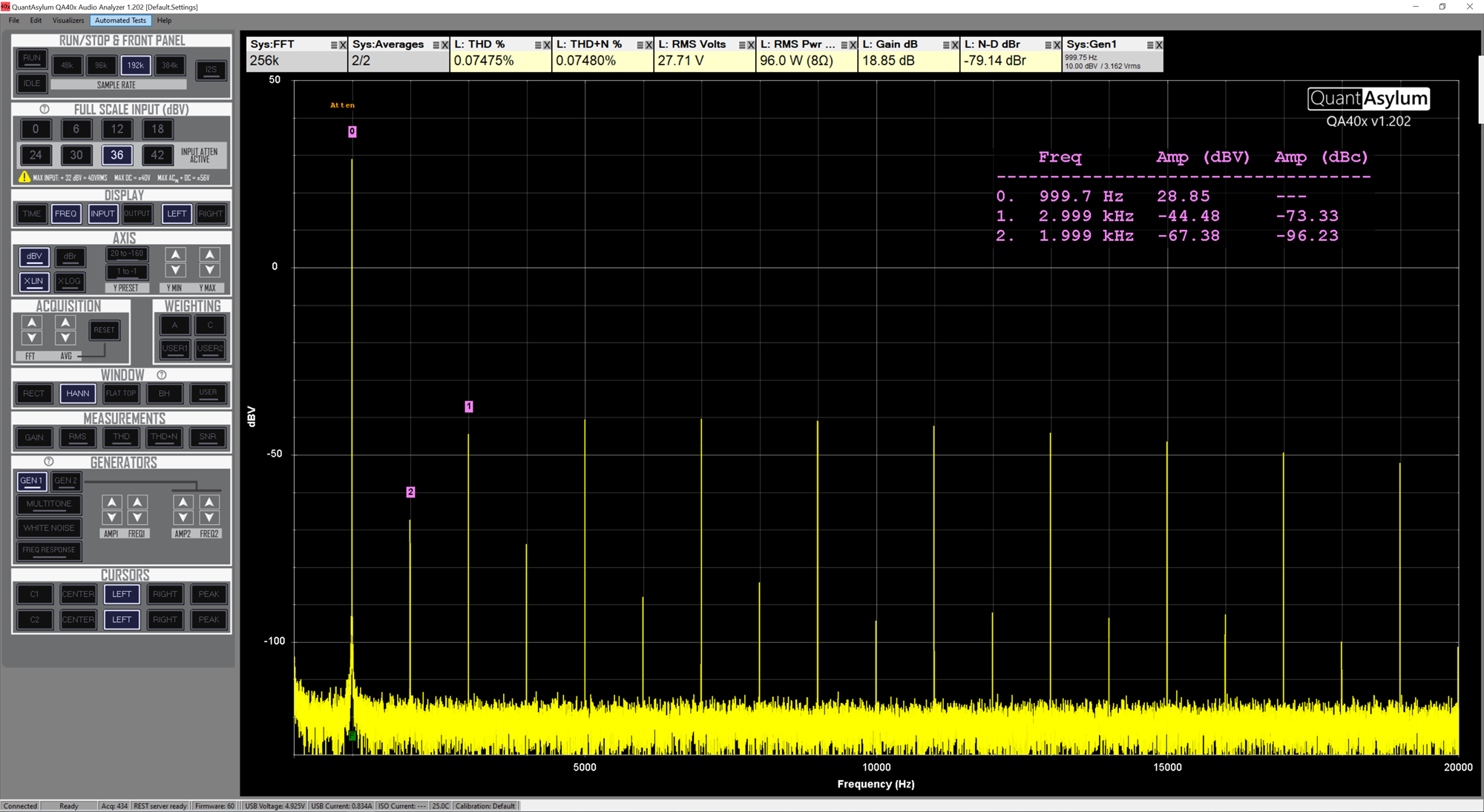This screenshot has height=812, width=1484.
Task: Switch the axis to XLOG scale
Action: coord(69,281)
